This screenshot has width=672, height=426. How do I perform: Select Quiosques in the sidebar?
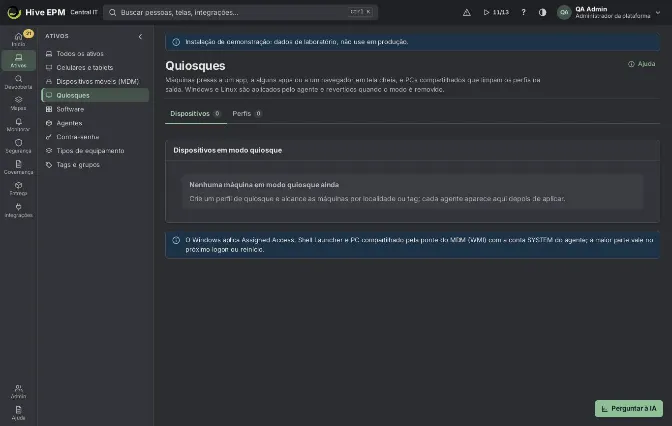coord(95,95)
